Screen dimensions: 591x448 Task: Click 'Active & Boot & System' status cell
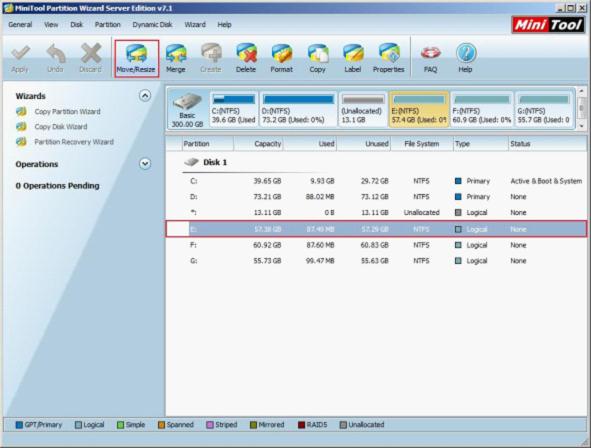click(x=546, y=181)
